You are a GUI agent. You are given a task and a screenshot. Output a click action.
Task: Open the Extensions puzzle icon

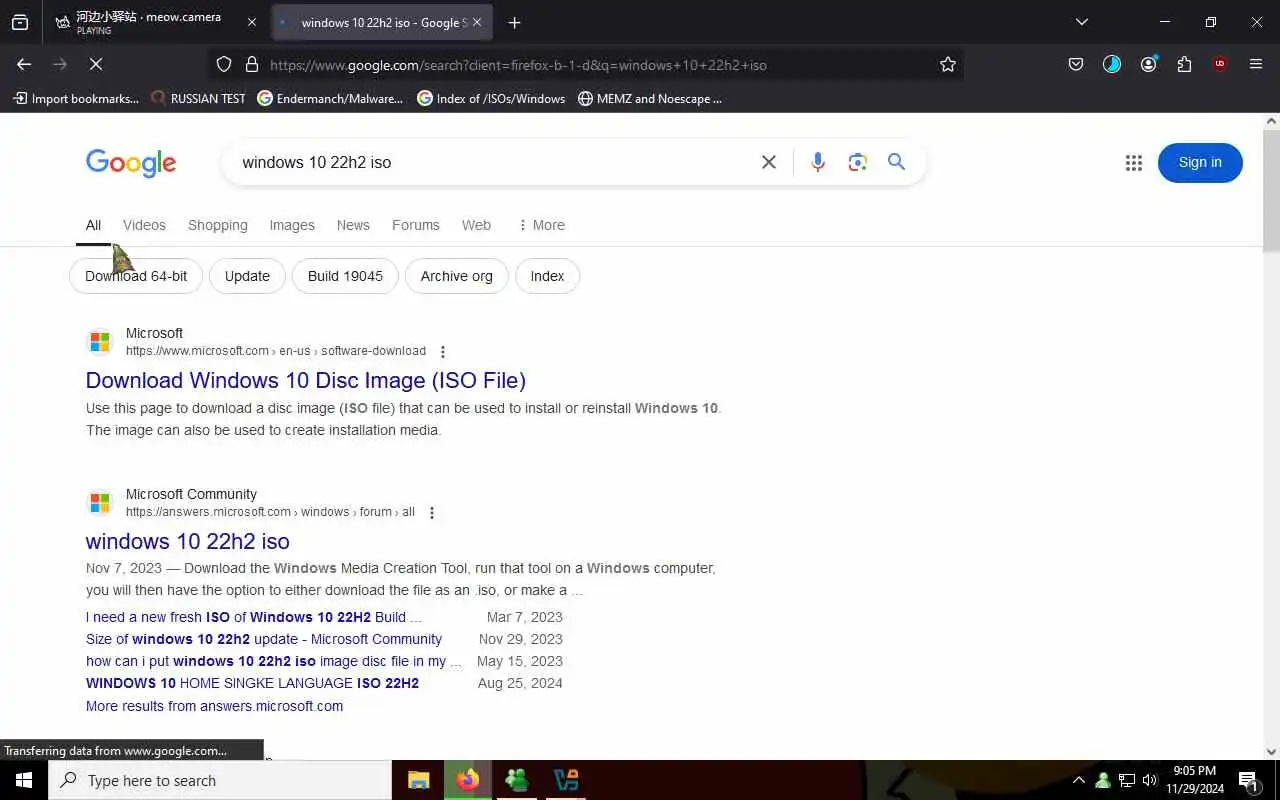coord(1184,64)
